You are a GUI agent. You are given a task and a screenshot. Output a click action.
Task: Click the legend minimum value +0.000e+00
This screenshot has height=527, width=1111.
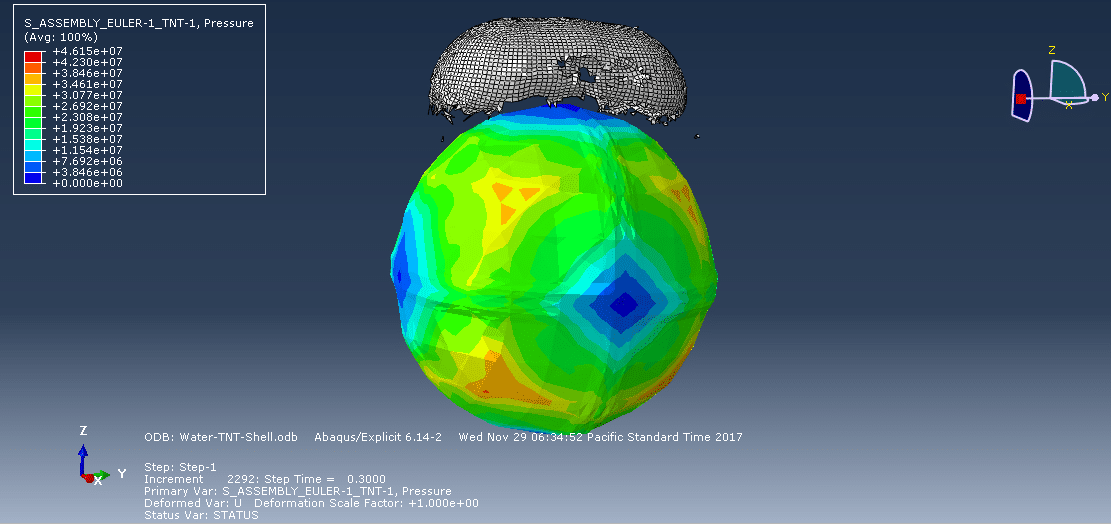[x=89, y=183]
